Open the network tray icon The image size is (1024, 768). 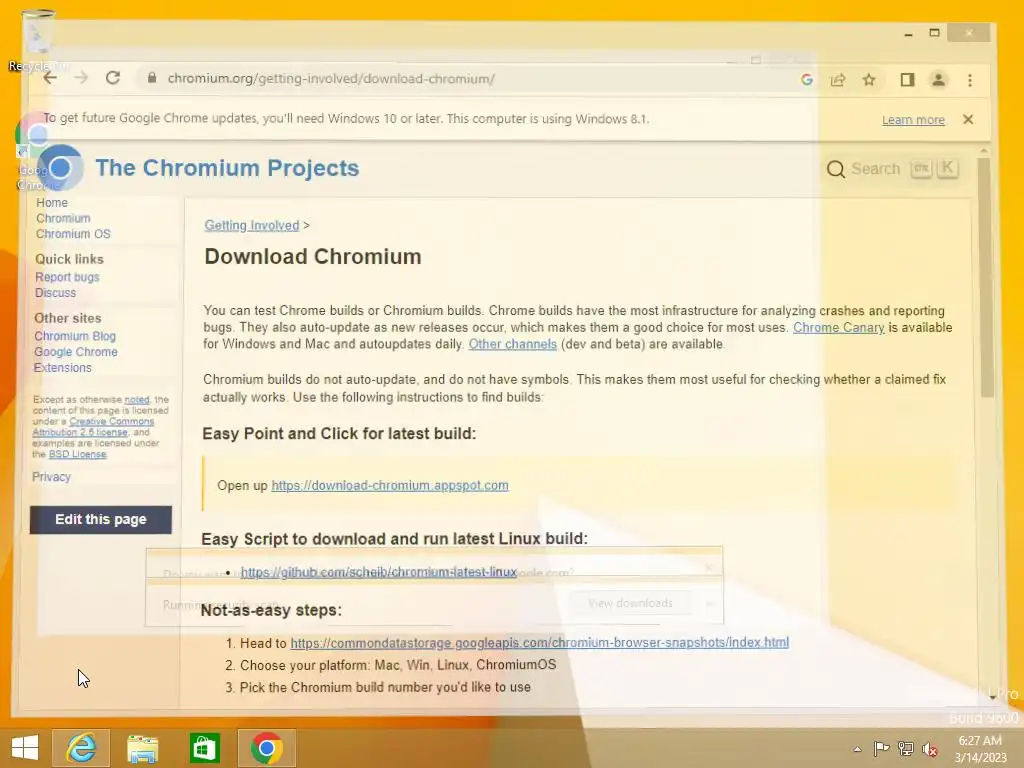[x=906, y=749]
